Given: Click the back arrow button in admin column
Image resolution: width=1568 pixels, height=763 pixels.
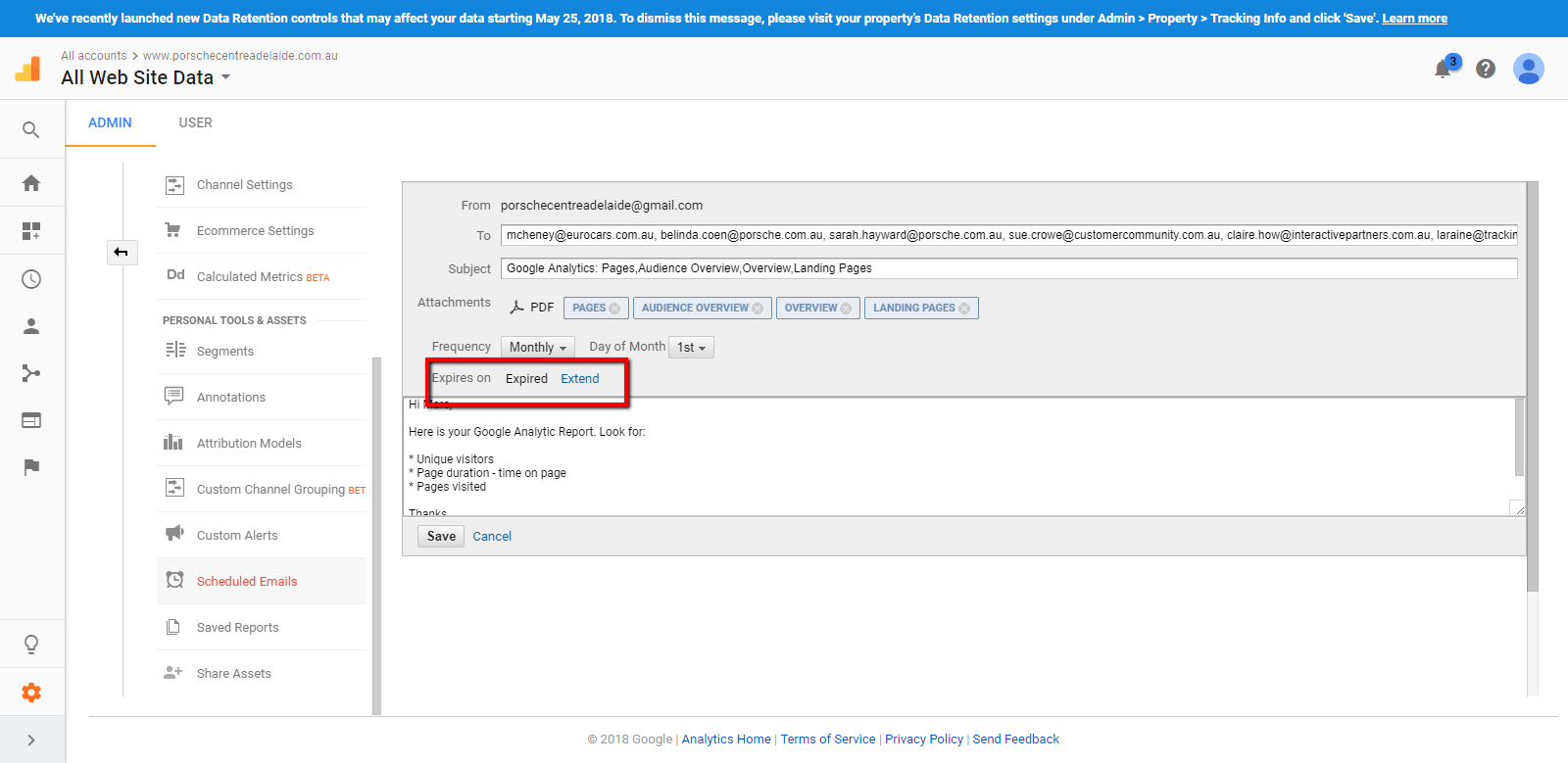Looking at the screenshot, I should [122, 253].
